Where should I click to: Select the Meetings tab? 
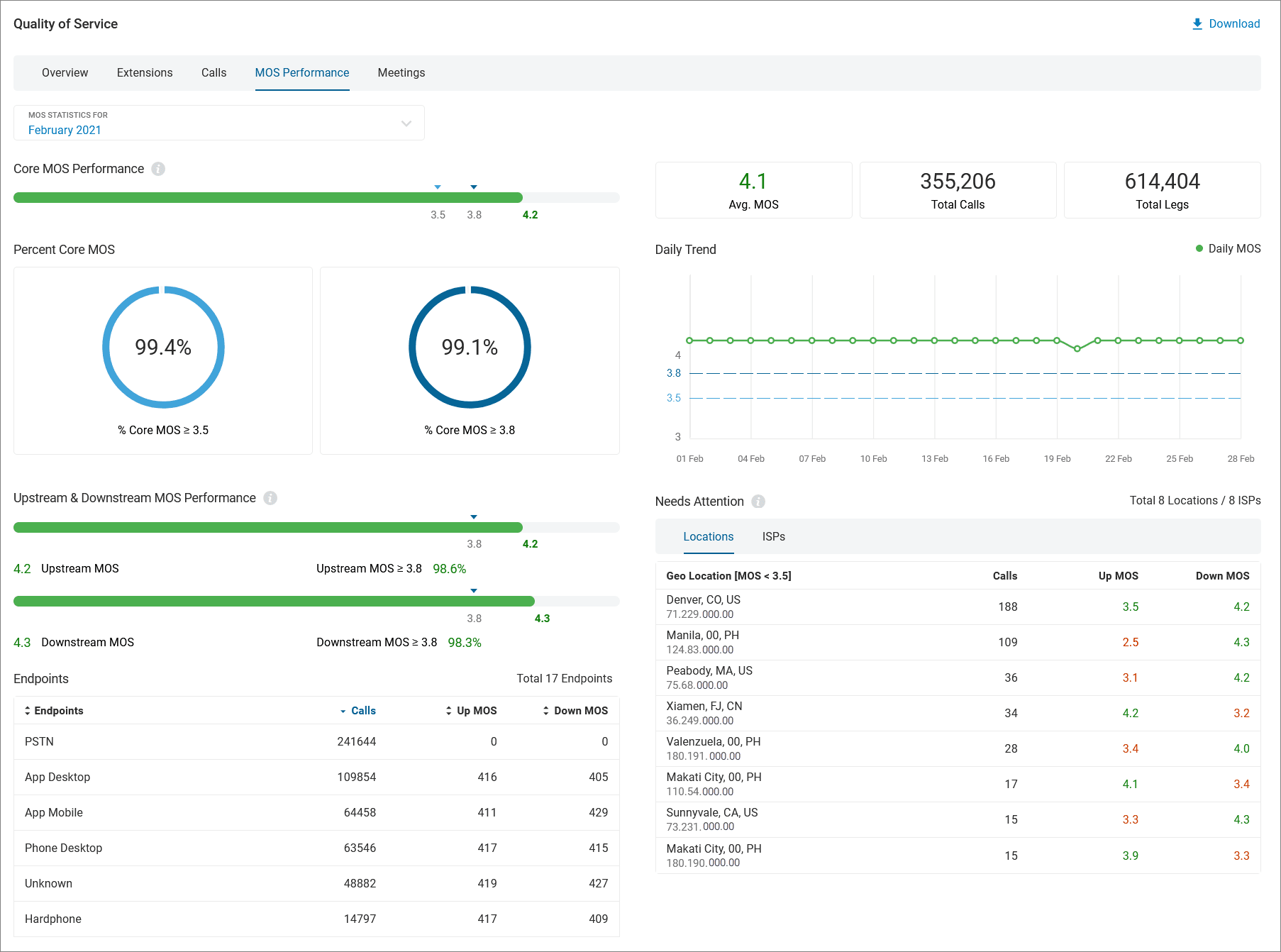point(401,72)
